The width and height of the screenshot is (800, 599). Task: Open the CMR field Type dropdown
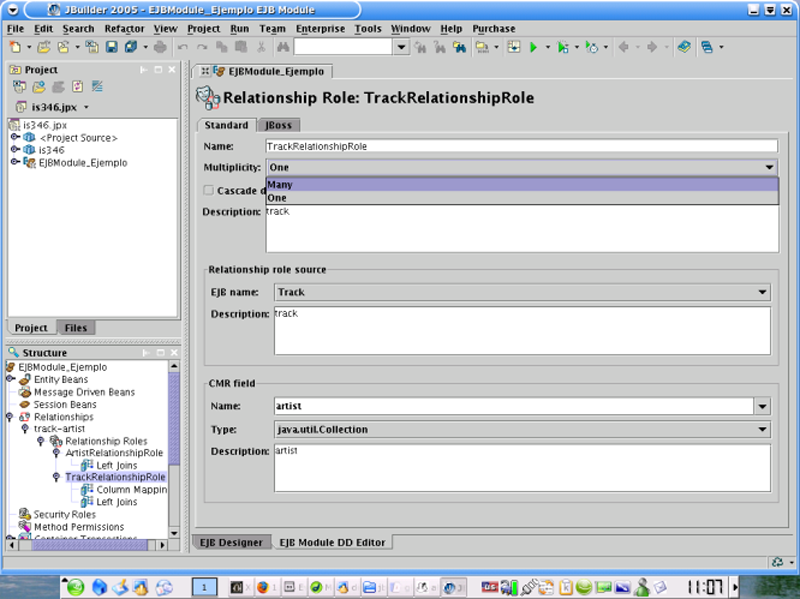click(763, 430)
